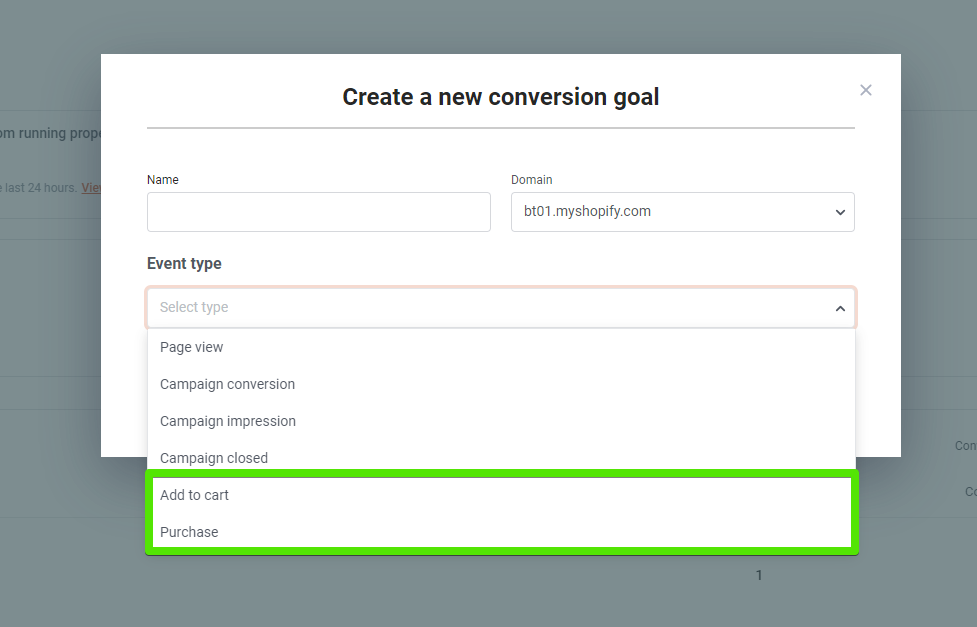This screenshot has height=627, width=977.
Task: Click the Name input field
Action: [x=318, y=212]
